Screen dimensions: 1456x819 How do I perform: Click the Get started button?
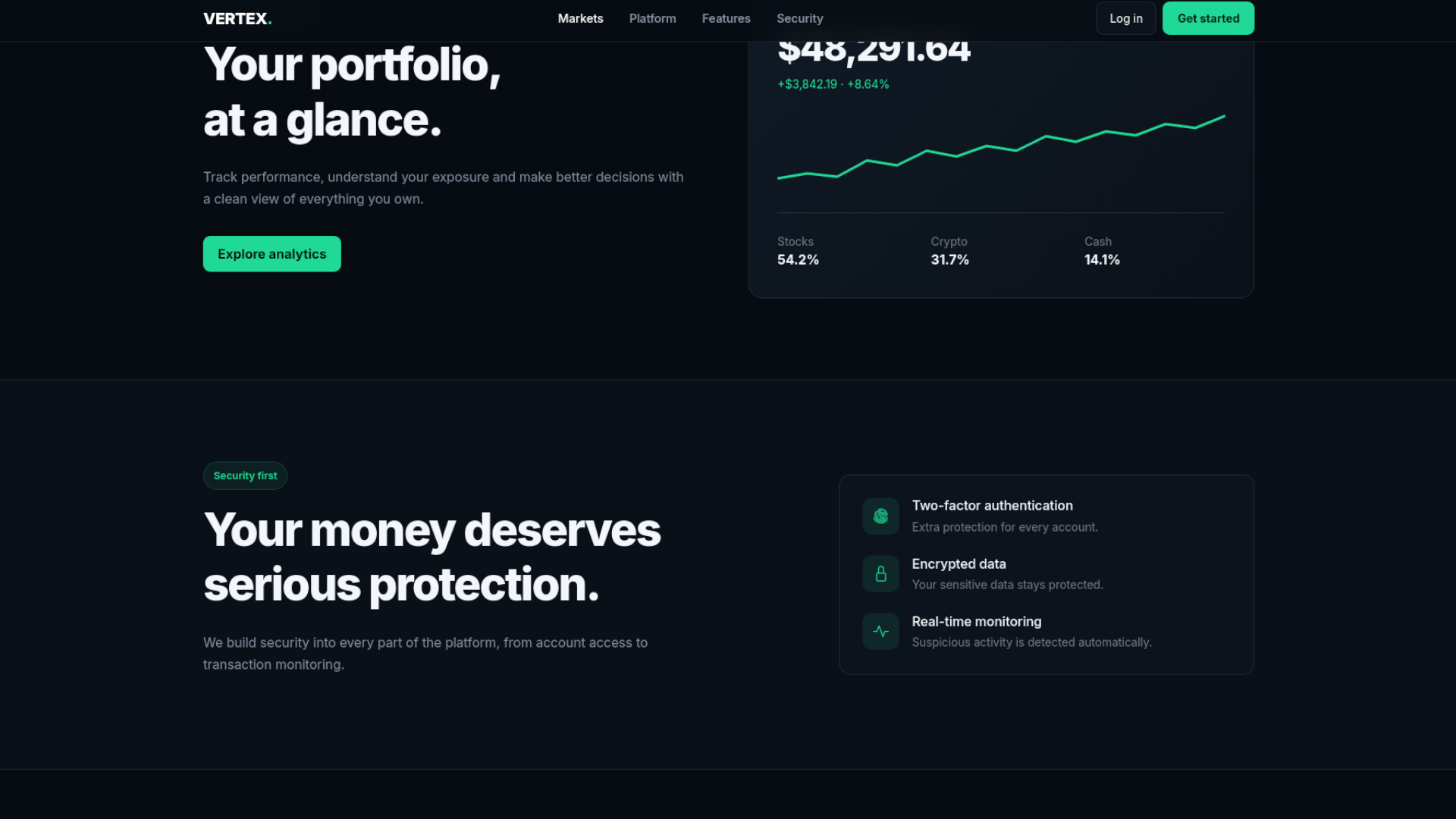pos(1208,18)
